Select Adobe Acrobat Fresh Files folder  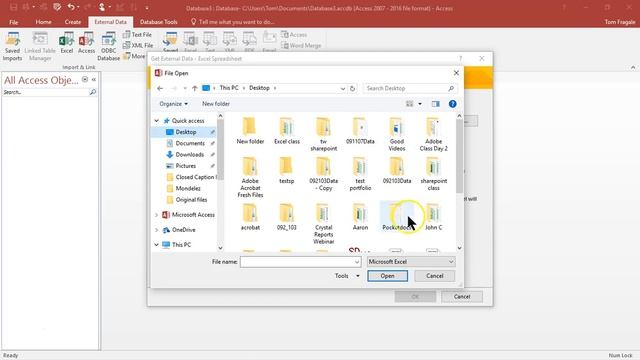pyautogui.click(x=250, y=177)
